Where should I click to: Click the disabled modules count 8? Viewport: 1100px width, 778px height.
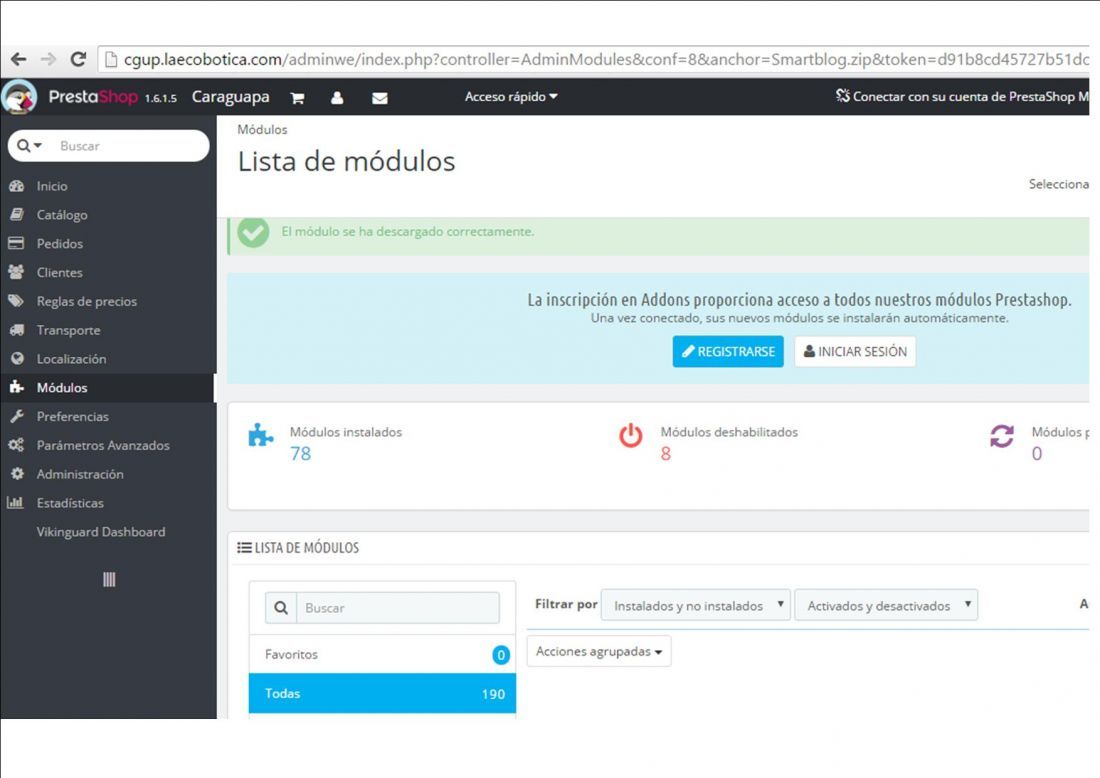pyautogui.click(x=666, y=454)
